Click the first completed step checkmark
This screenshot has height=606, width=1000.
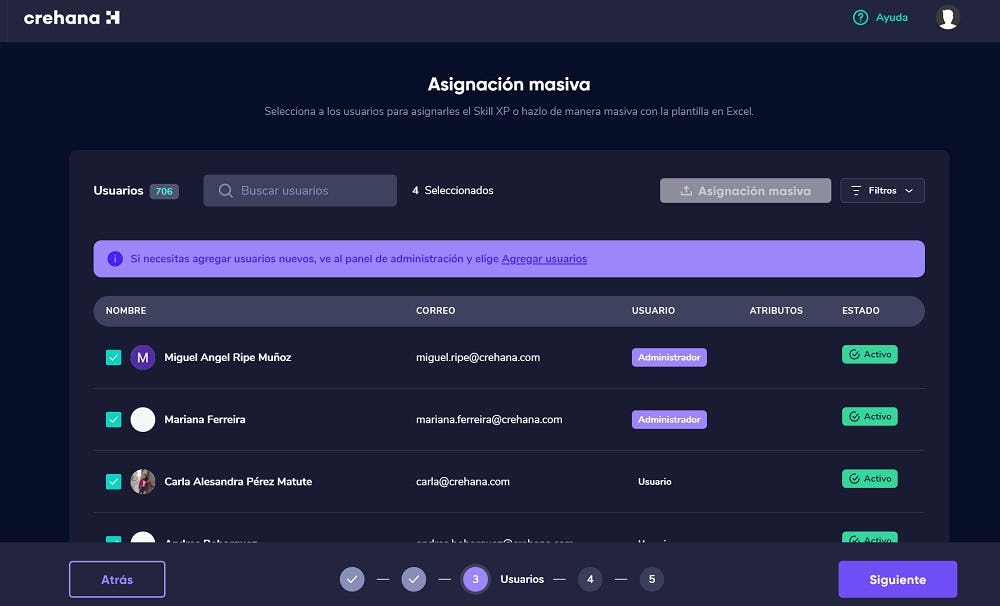(x=351, y=579)
